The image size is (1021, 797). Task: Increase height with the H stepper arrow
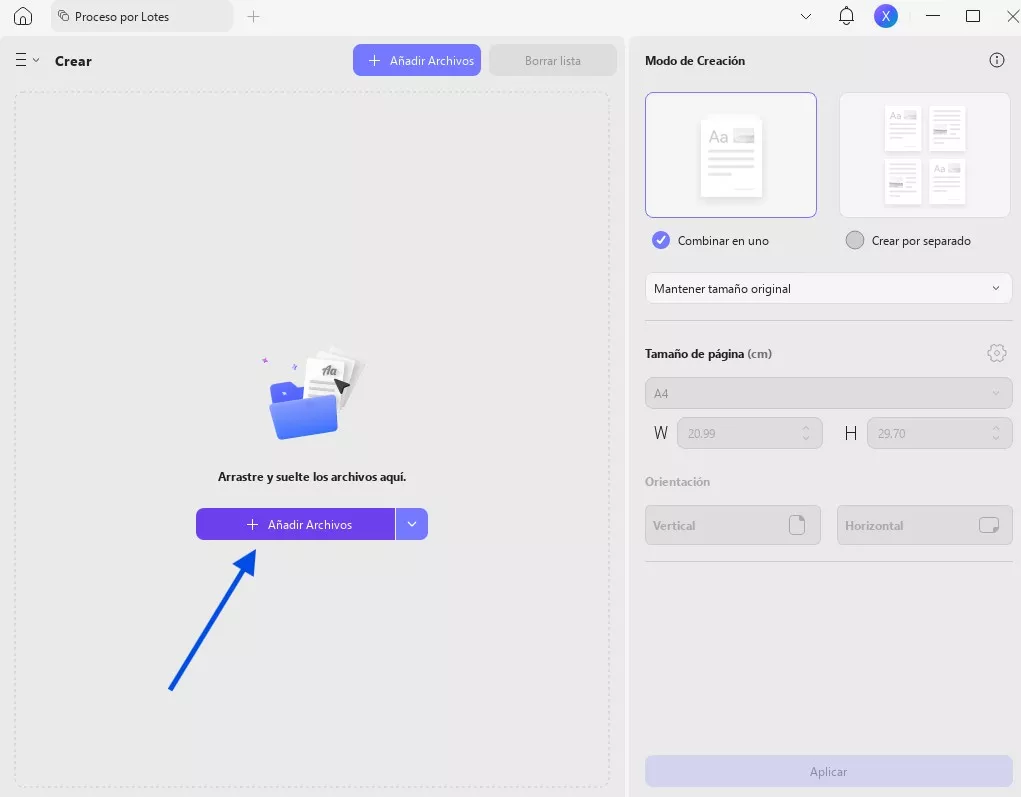(996, 428)
